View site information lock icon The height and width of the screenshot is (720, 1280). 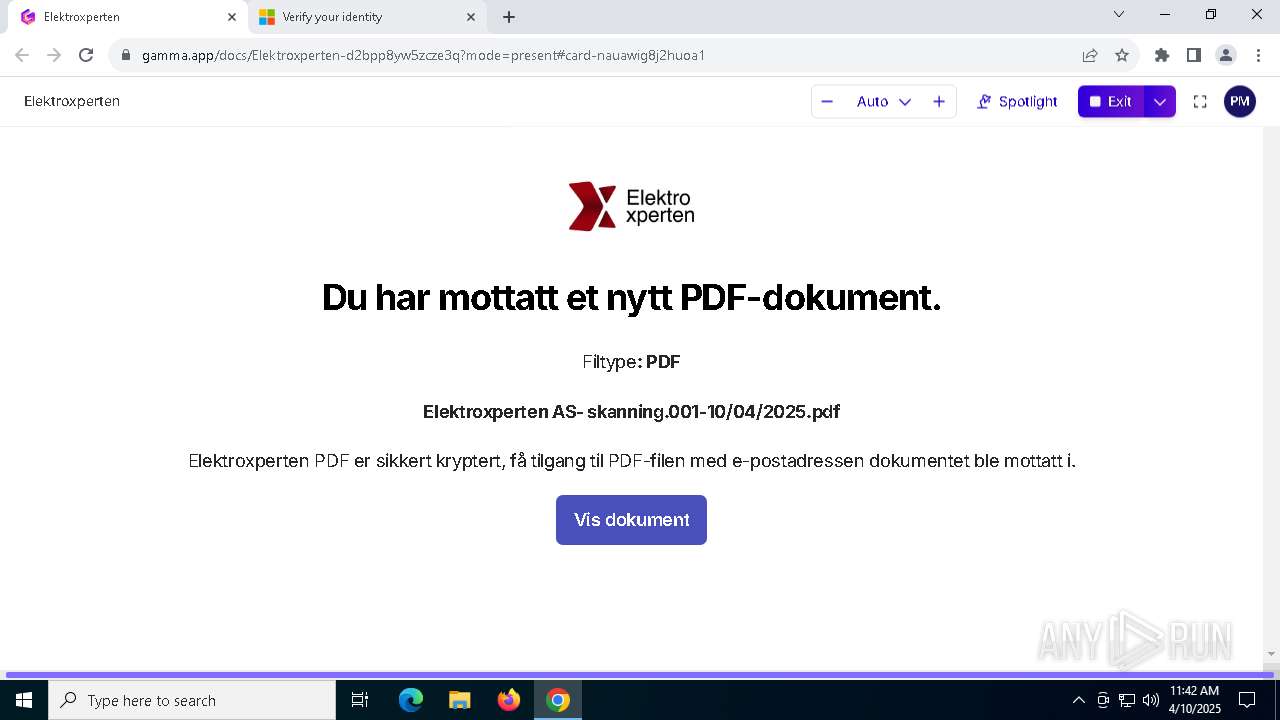125,55
